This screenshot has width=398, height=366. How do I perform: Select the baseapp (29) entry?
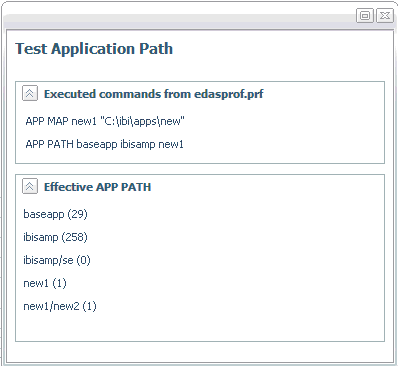click(55, 214)
